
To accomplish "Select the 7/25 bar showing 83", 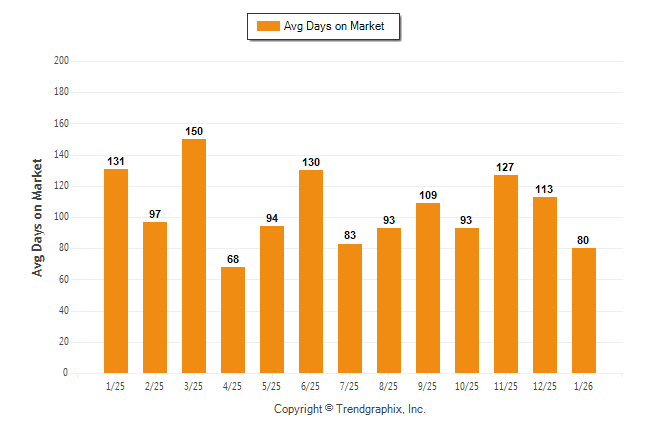I will click(350, 308).
